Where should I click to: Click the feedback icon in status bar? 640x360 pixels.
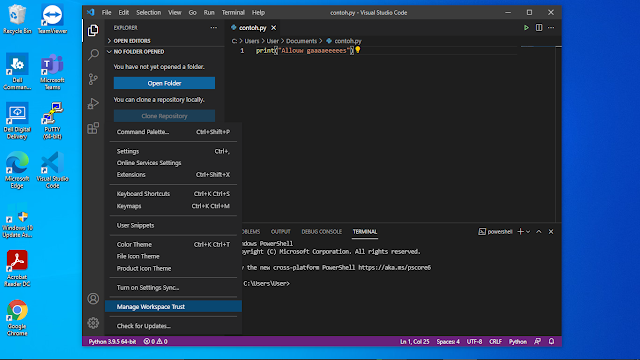(538, 341)
